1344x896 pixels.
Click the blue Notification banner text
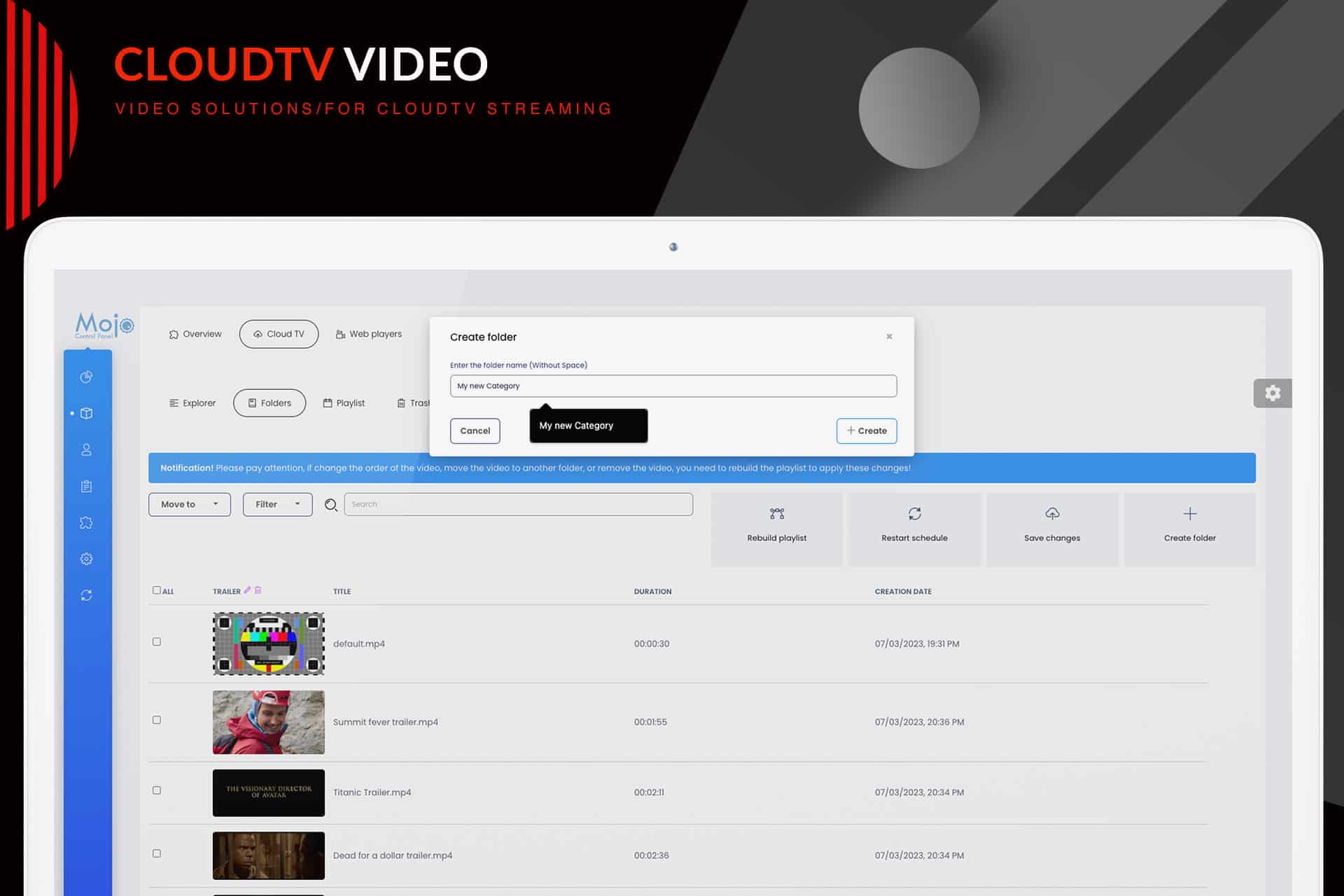[535, 468]
